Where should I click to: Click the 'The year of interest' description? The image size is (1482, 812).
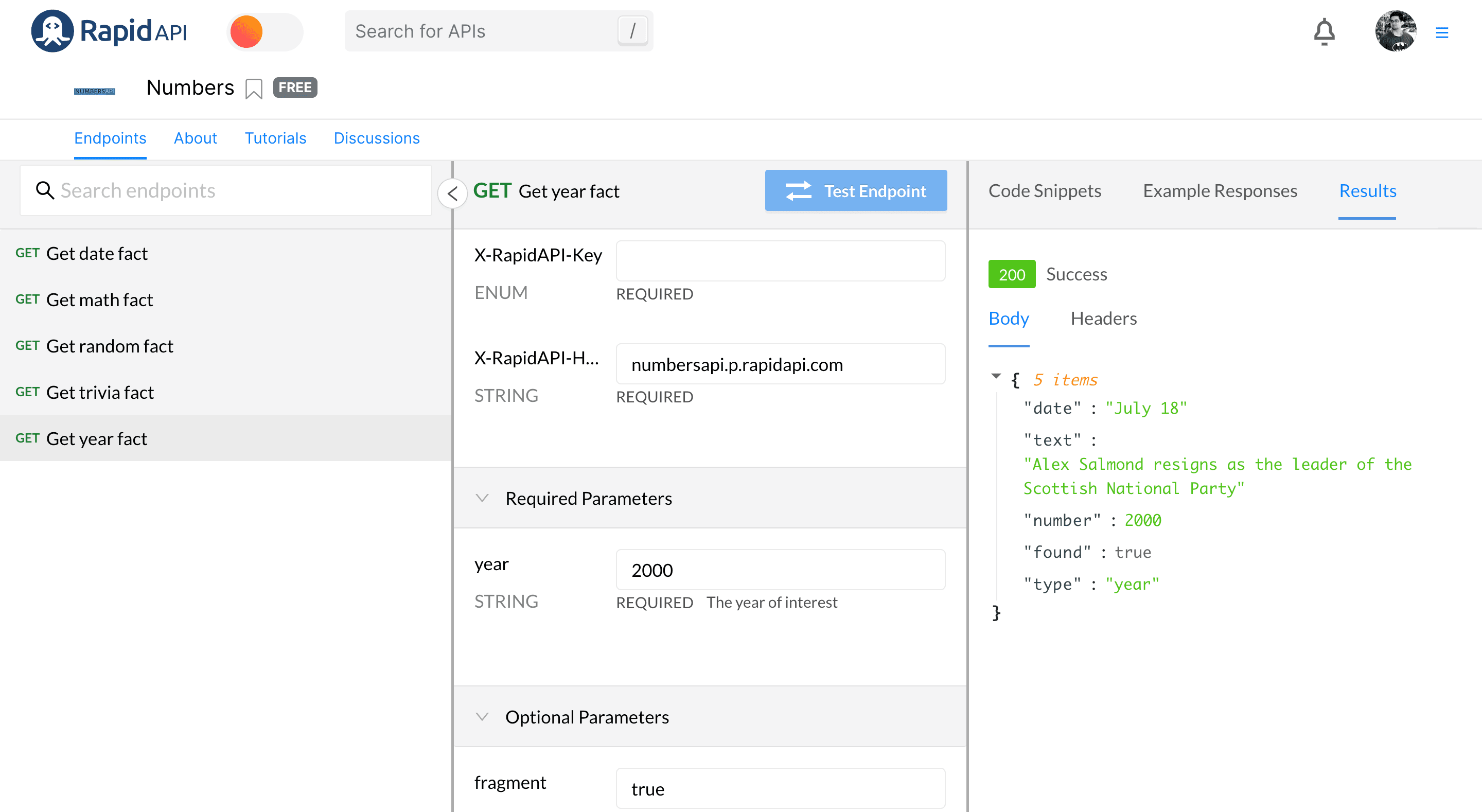tap(771, 602)
